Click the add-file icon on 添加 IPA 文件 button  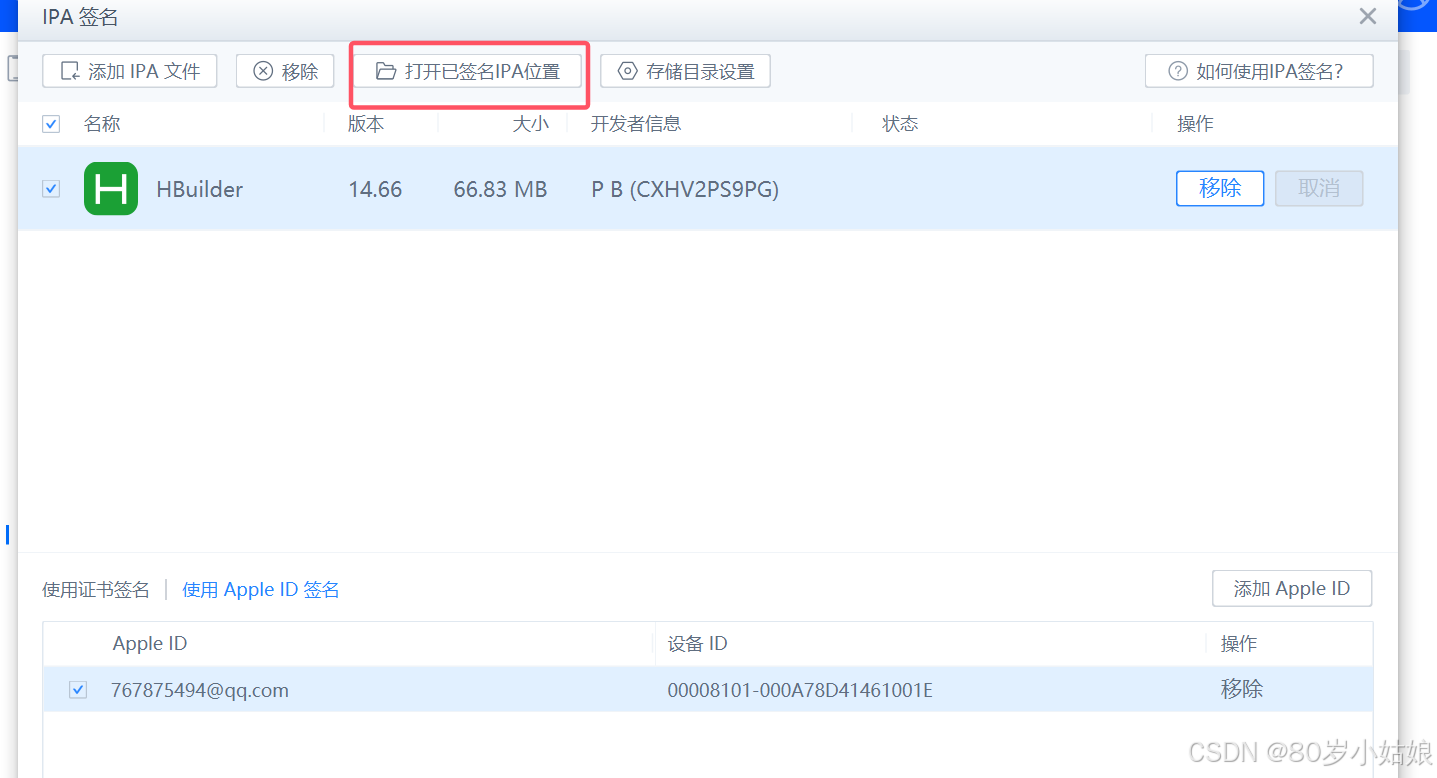click(x=70, y=70)
